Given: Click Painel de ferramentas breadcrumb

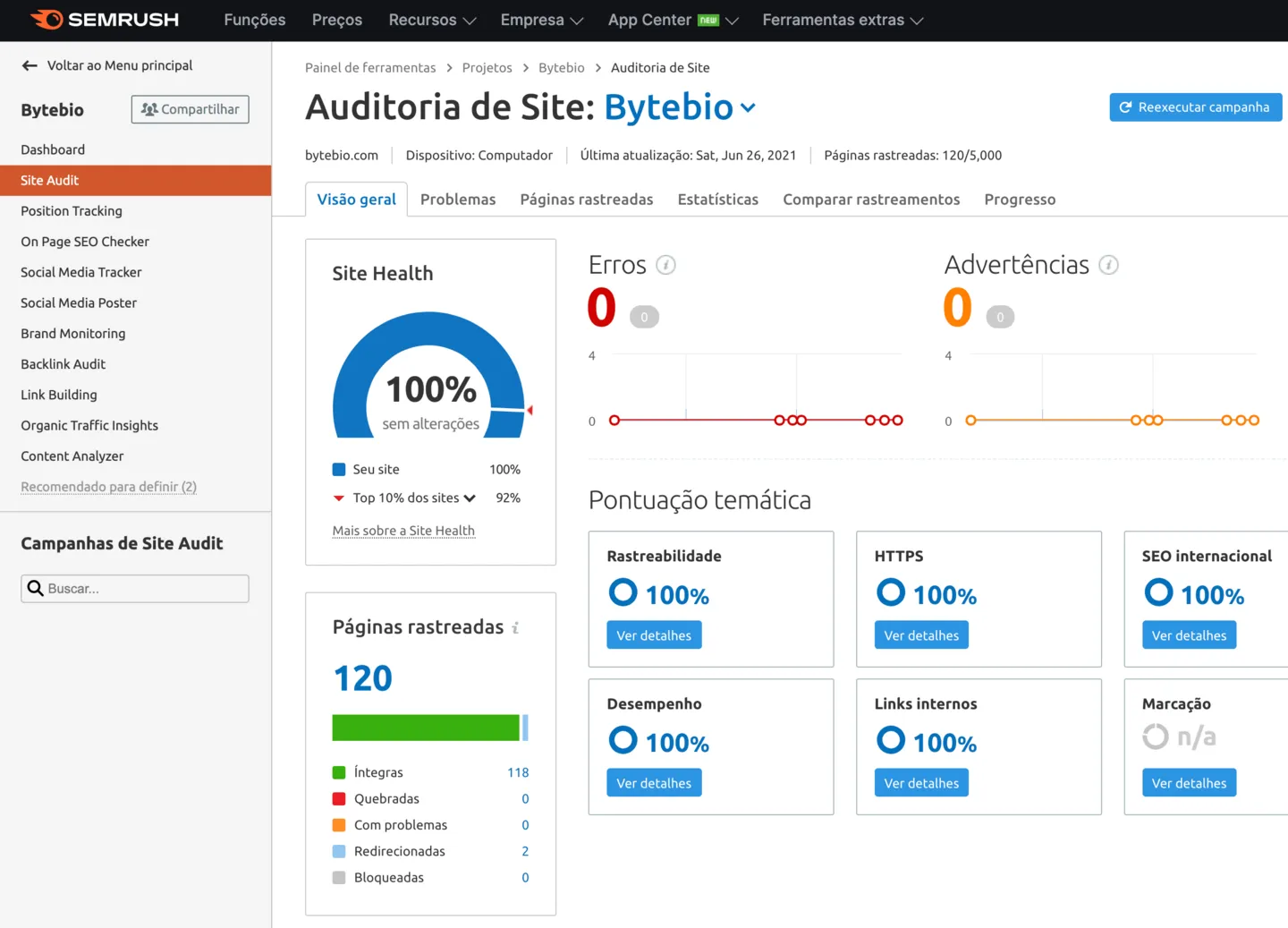Looking at the screenshot, I should (370, 68).
